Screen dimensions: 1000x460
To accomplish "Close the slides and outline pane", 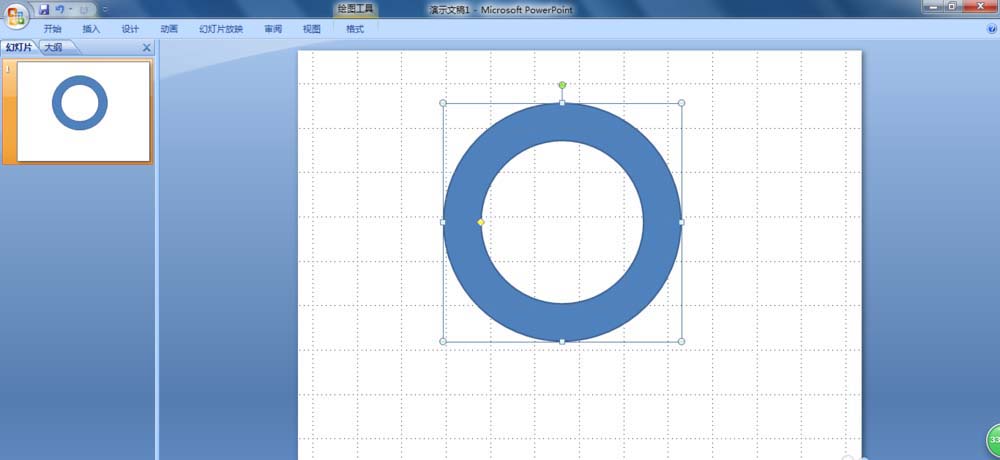I will click(x=147, y=48).
